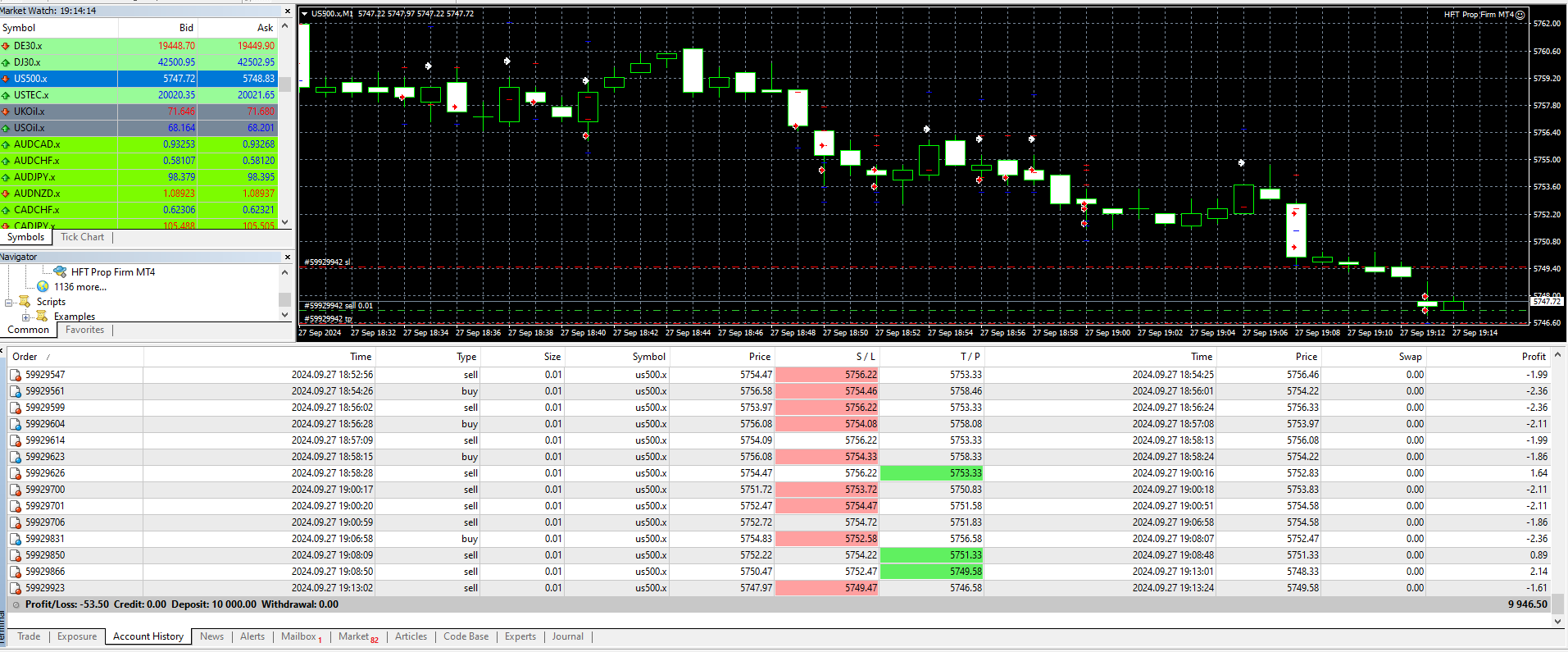This screenshot has width=1568, height=652.
Task: Click the Account History scroll-down arrow
Action: click(x=1557, y=622)
